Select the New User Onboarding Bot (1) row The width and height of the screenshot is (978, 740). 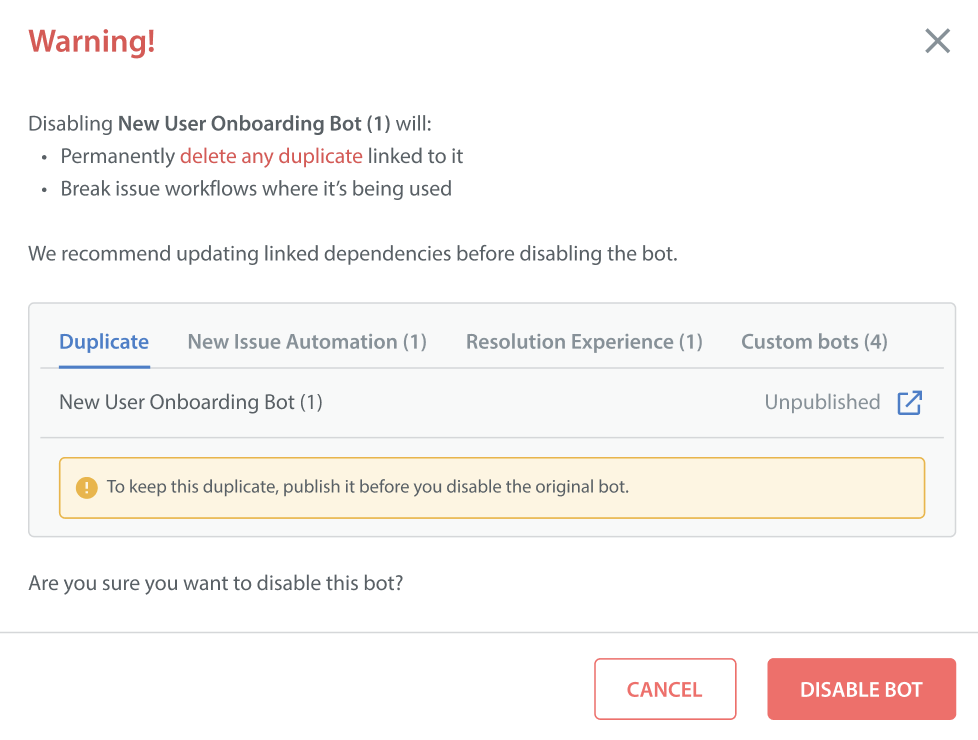click(x=191, y=402)
